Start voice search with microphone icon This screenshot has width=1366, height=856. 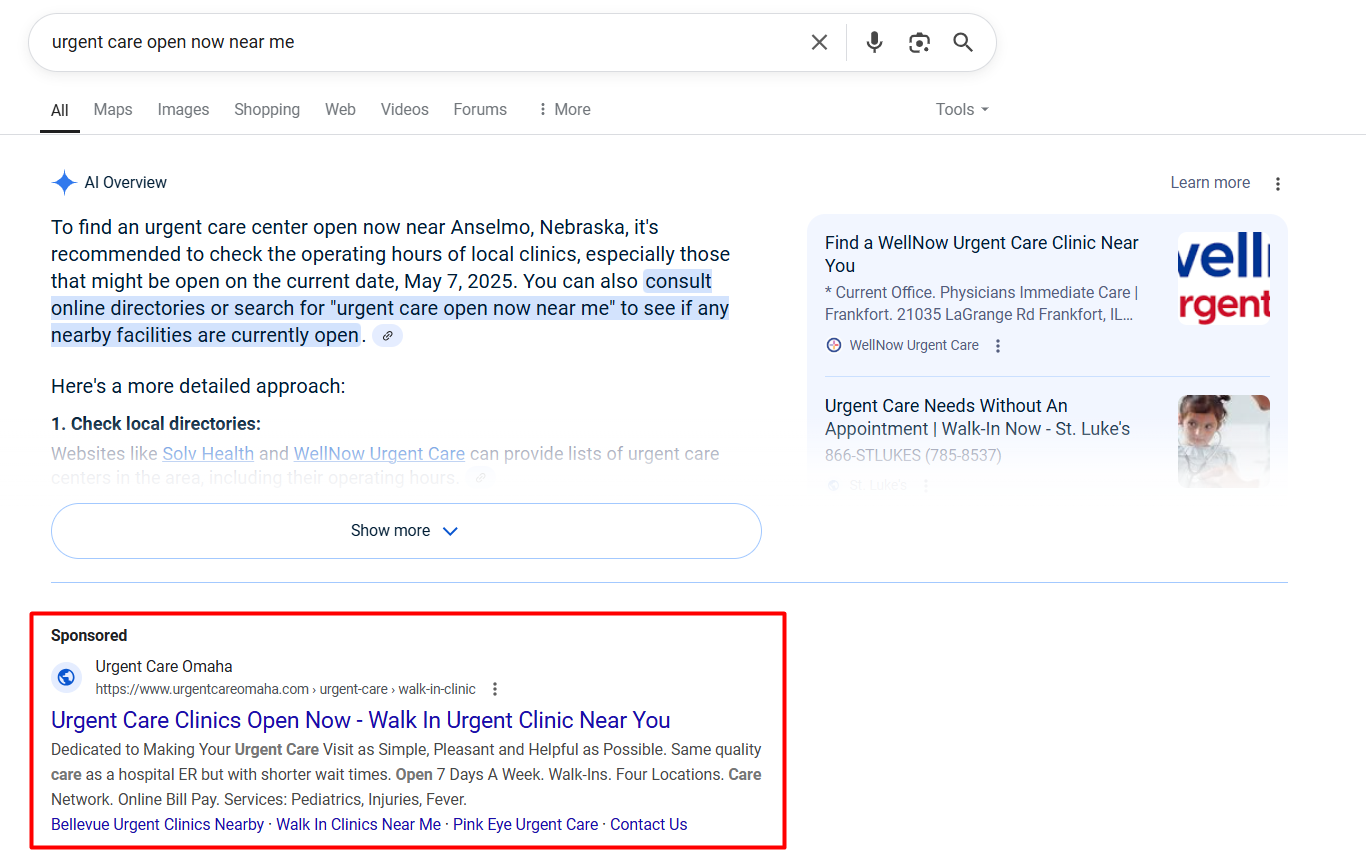click(x=874, y=42)
